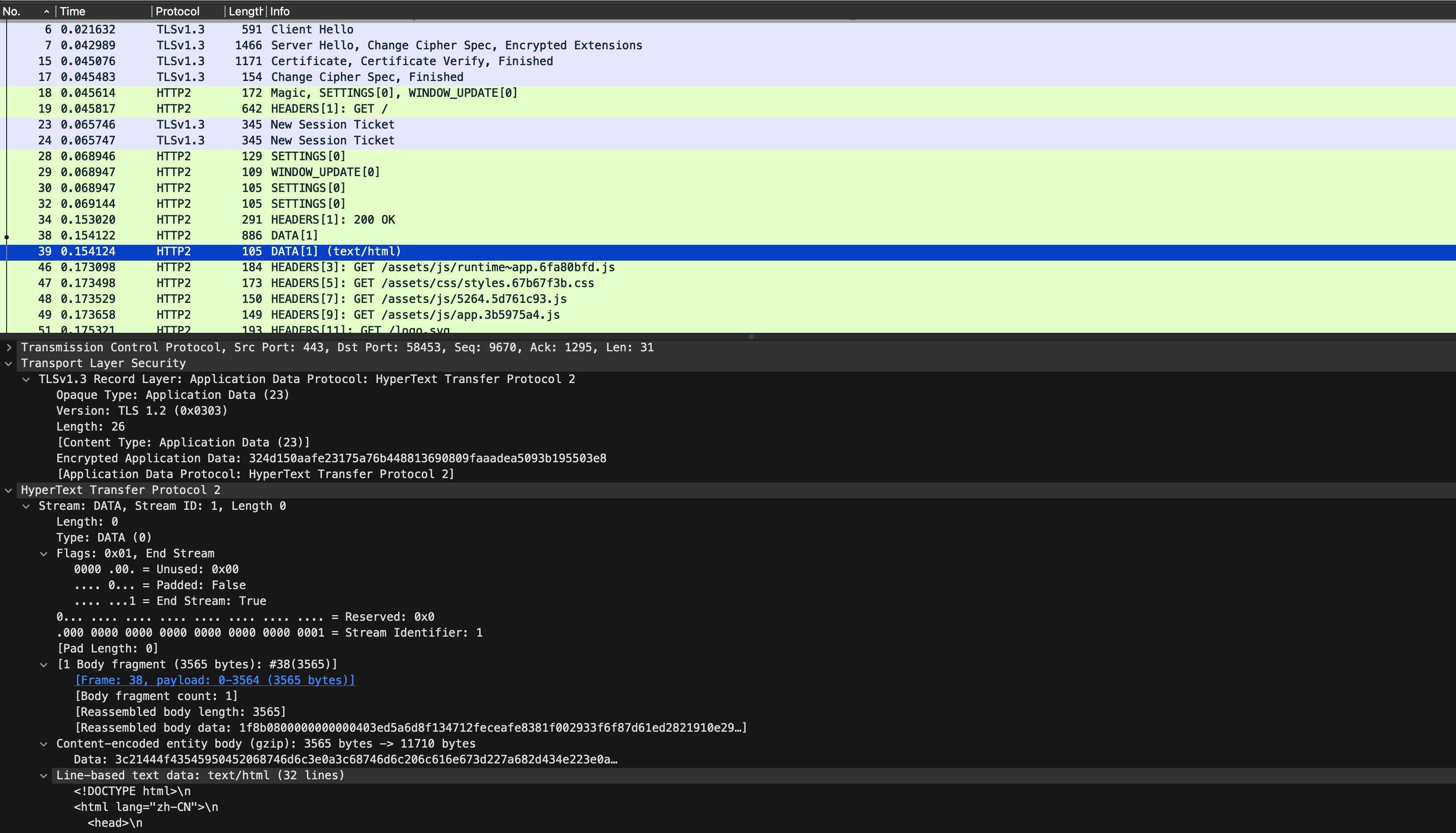
Task: Select the Length: 26 field
Action: 90,427
